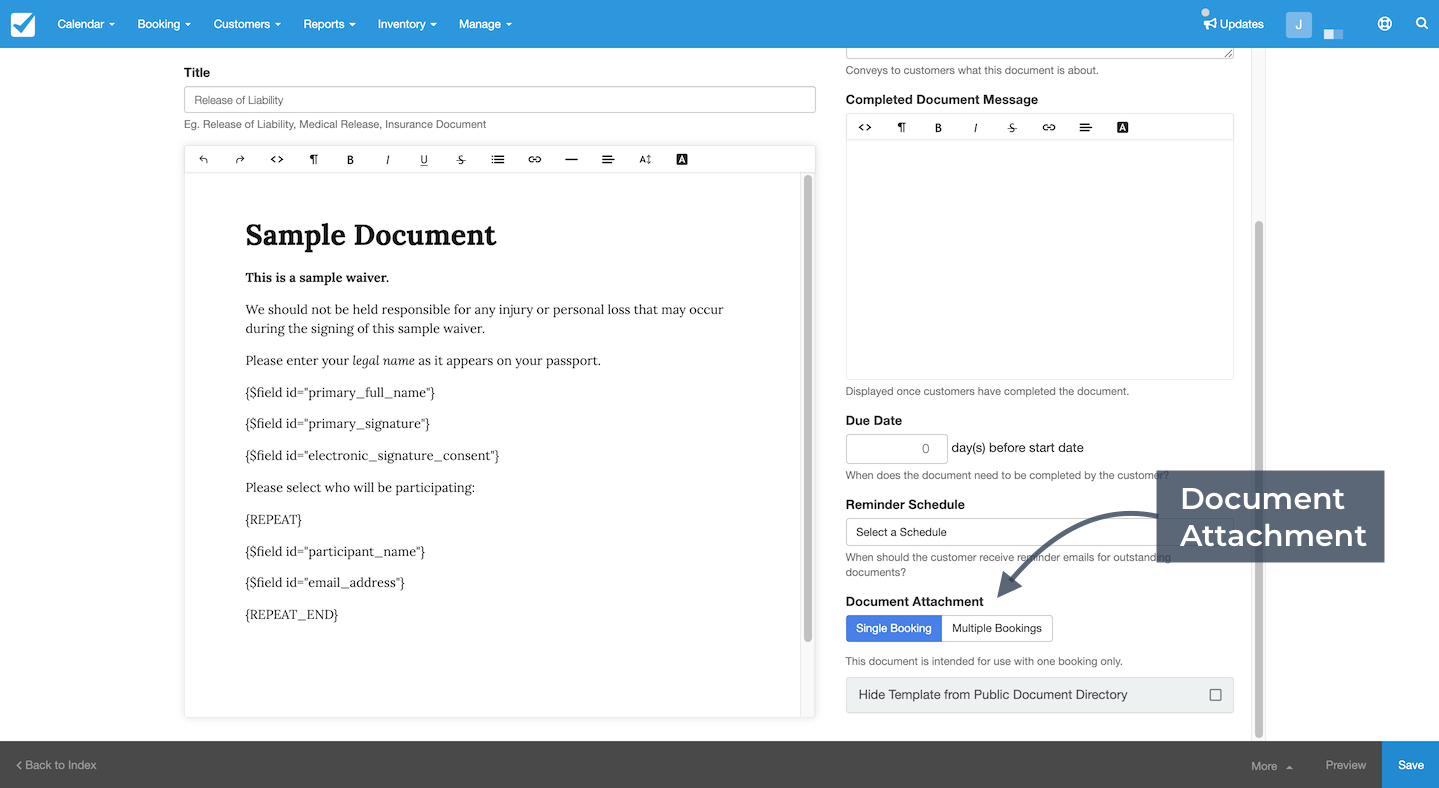Click the Save button
The image size is (1439, 788).
point(1410,765)
